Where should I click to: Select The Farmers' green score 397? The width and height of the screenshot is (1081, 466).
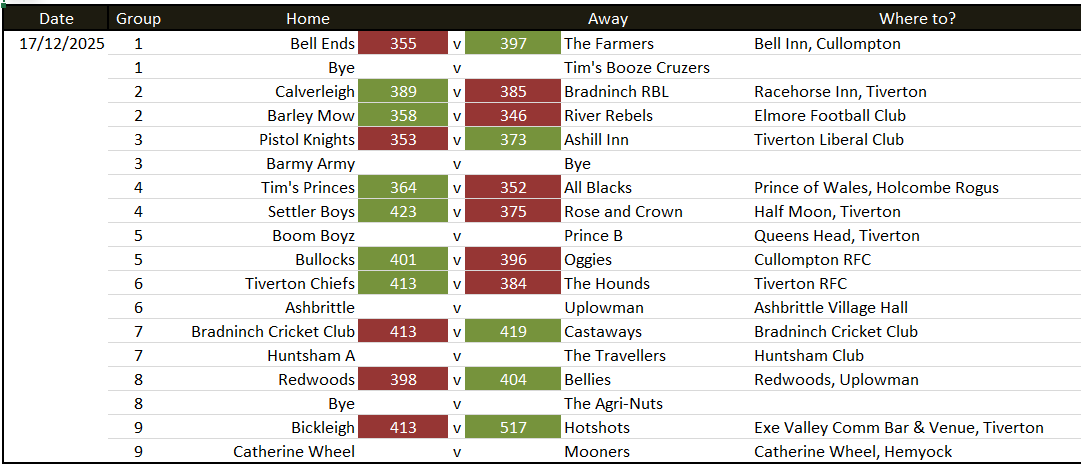pyautogui.click(x=512, y=43)
